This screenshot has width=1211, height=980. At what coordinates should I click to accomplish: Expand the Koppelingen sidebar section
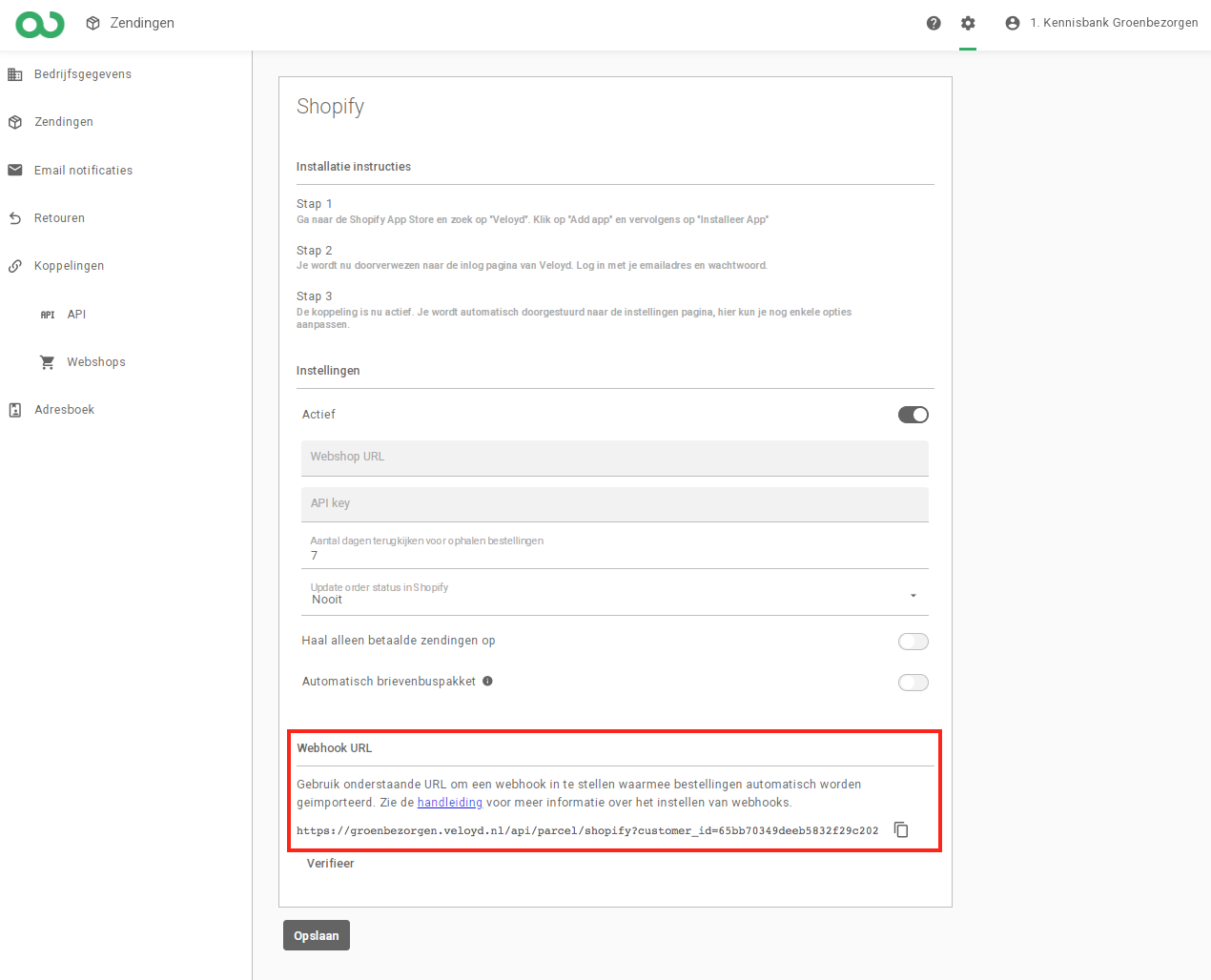(x=69, y=266)
